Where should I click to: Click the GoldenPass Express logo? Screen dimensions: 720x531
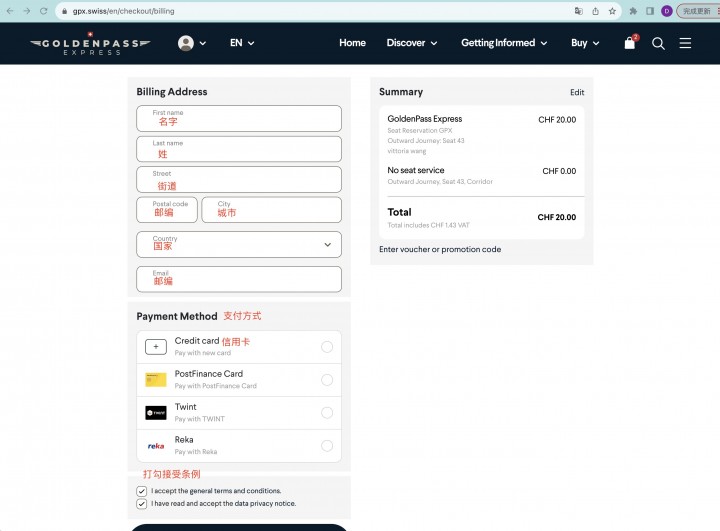pos(90,44)
